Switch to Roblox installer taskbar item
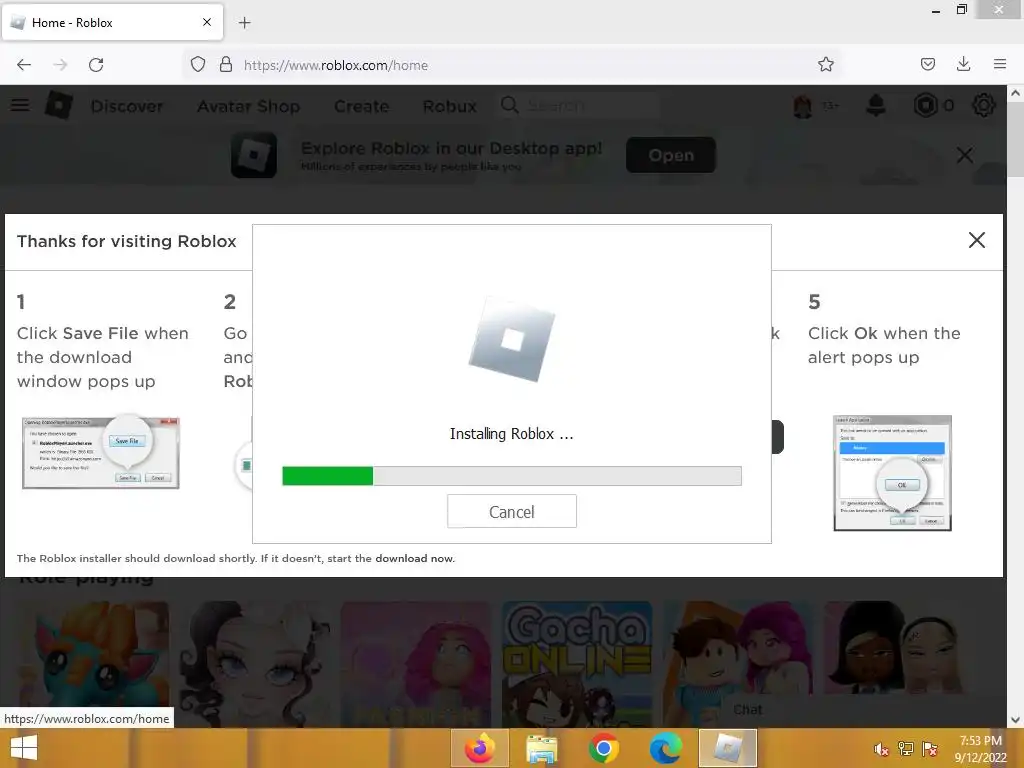 pyautogui.click(x=728, y=748)
